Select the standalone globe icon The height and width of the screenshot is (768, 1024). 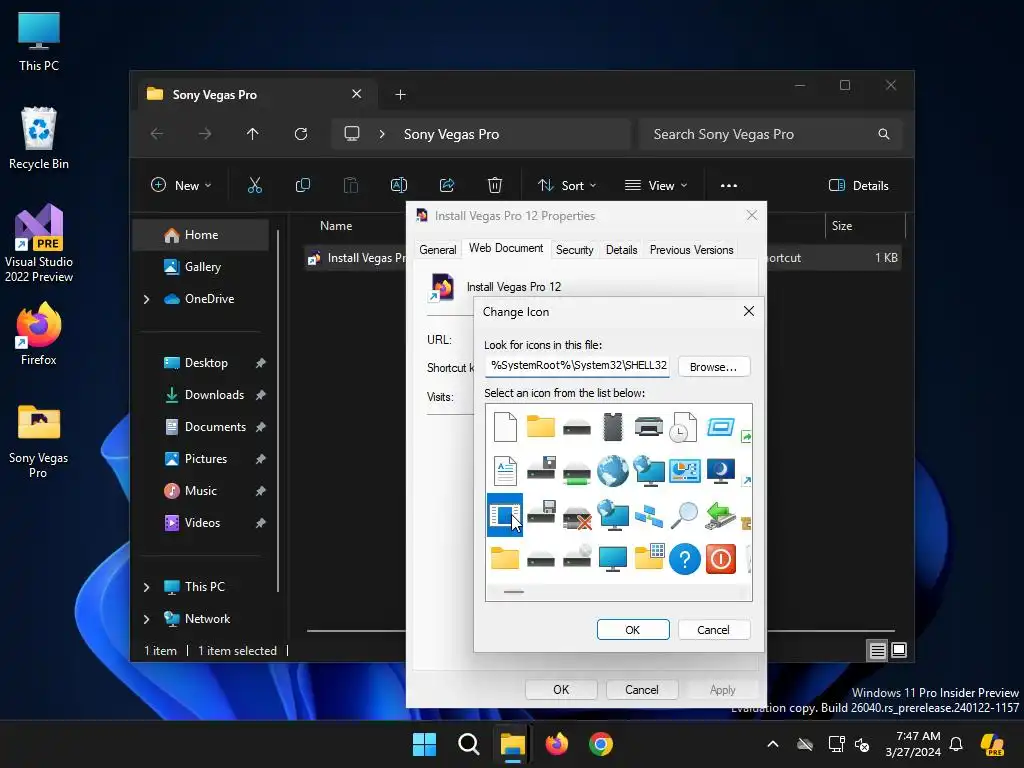click(x=613, y=471)
